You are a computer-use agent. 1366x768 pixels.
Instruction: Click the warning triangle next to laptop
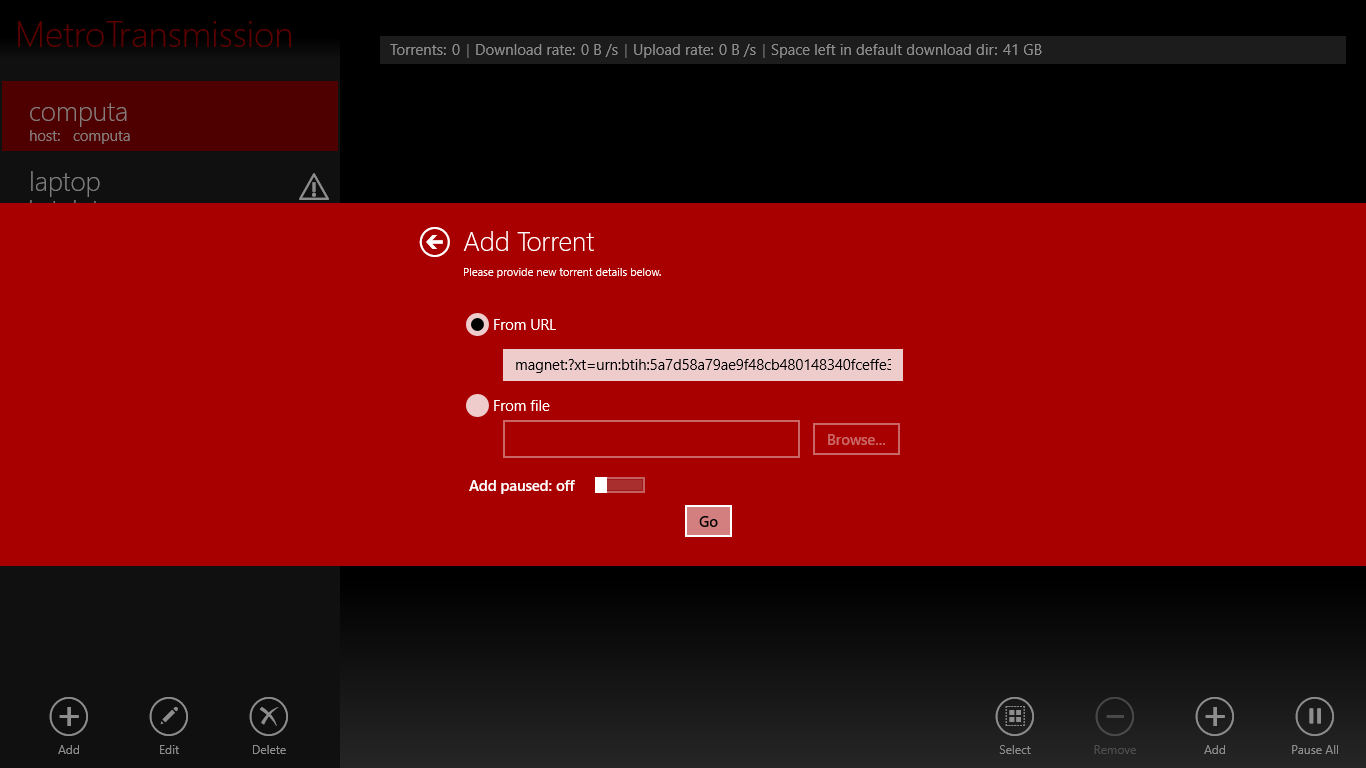click(x=313, y=187)
